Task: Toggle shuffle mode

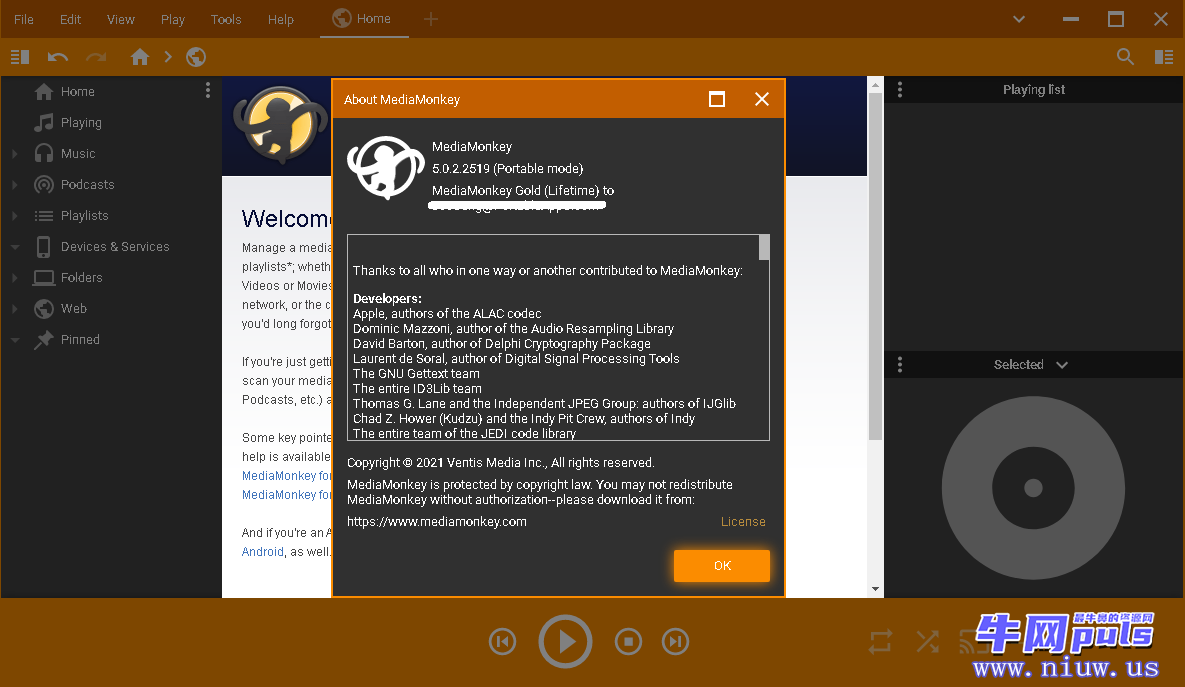Action: [x=928, y=642]
